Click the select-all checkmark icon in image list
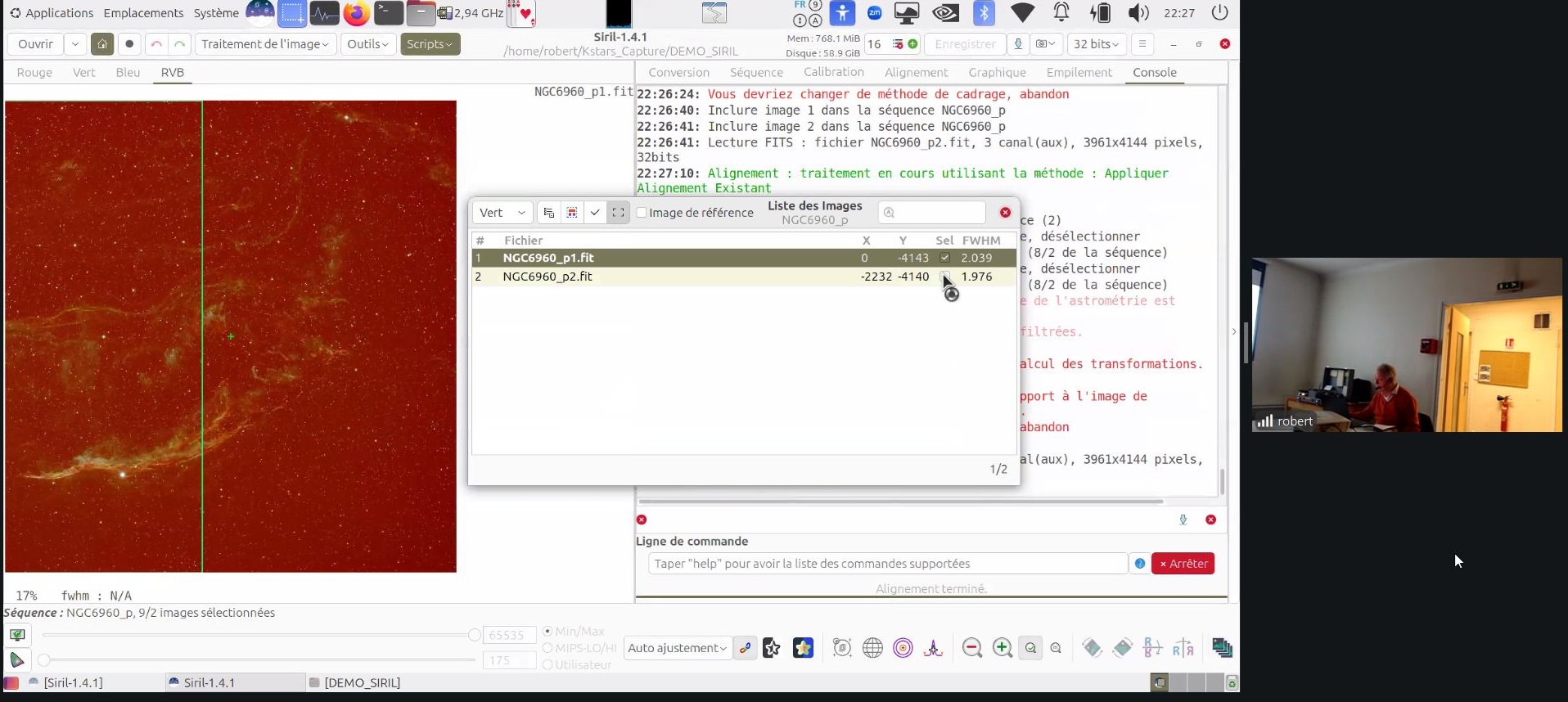This screenshot has width=1568, height=702. coord(595,213)
